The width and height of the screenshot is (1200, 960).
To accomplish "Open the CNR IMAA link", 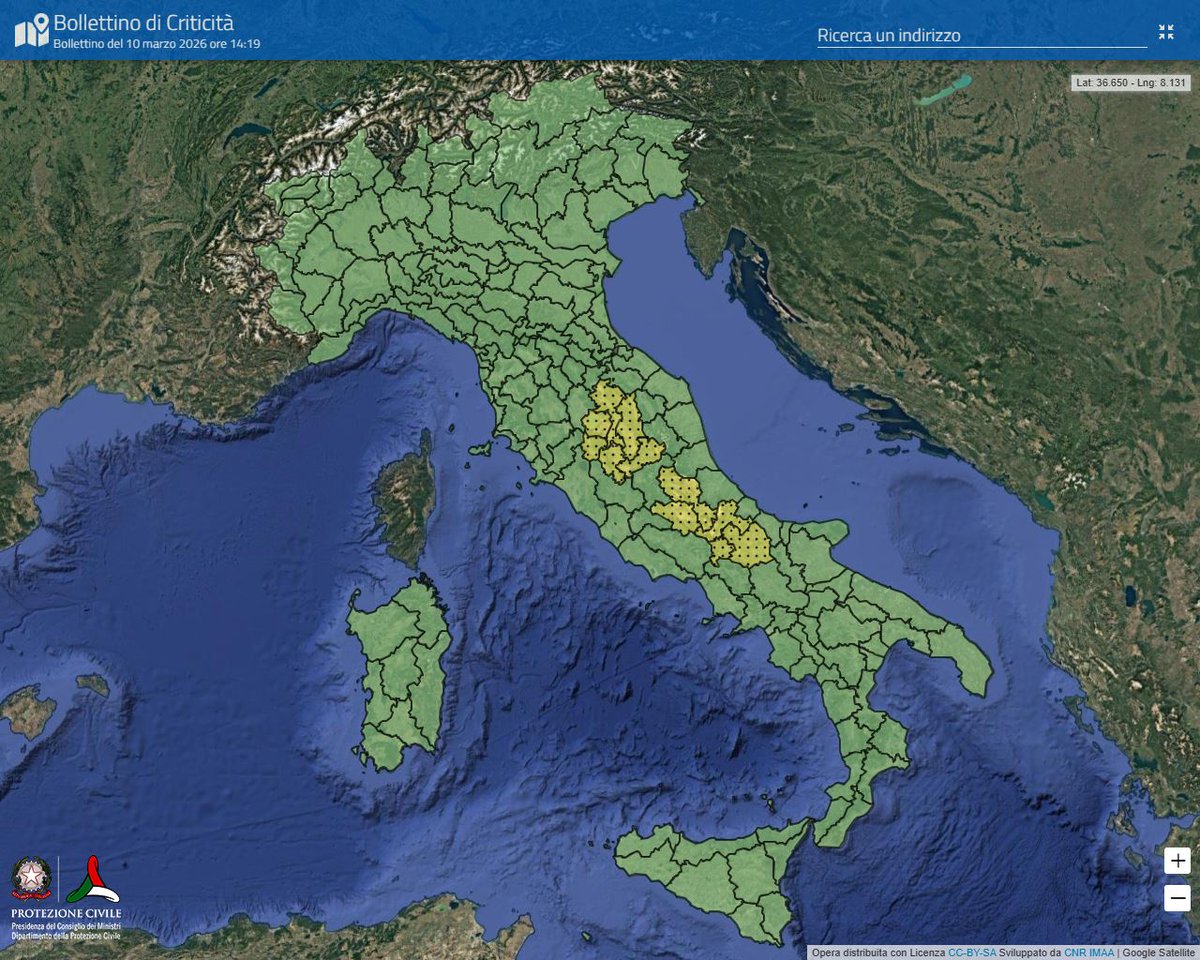I will 1090,952.
